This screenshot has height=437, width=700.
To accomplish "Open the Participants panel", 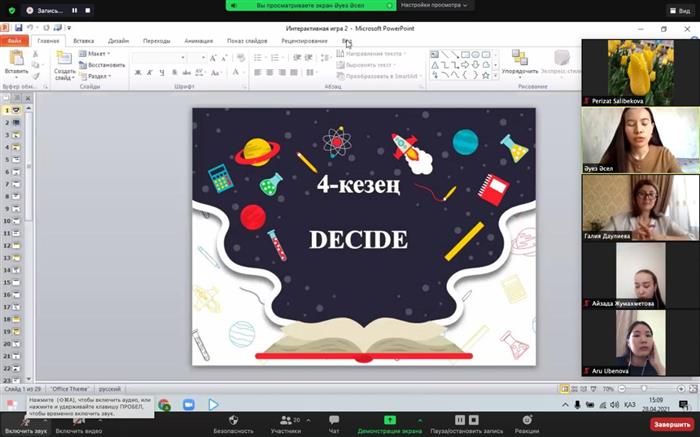I will (285, 420).
